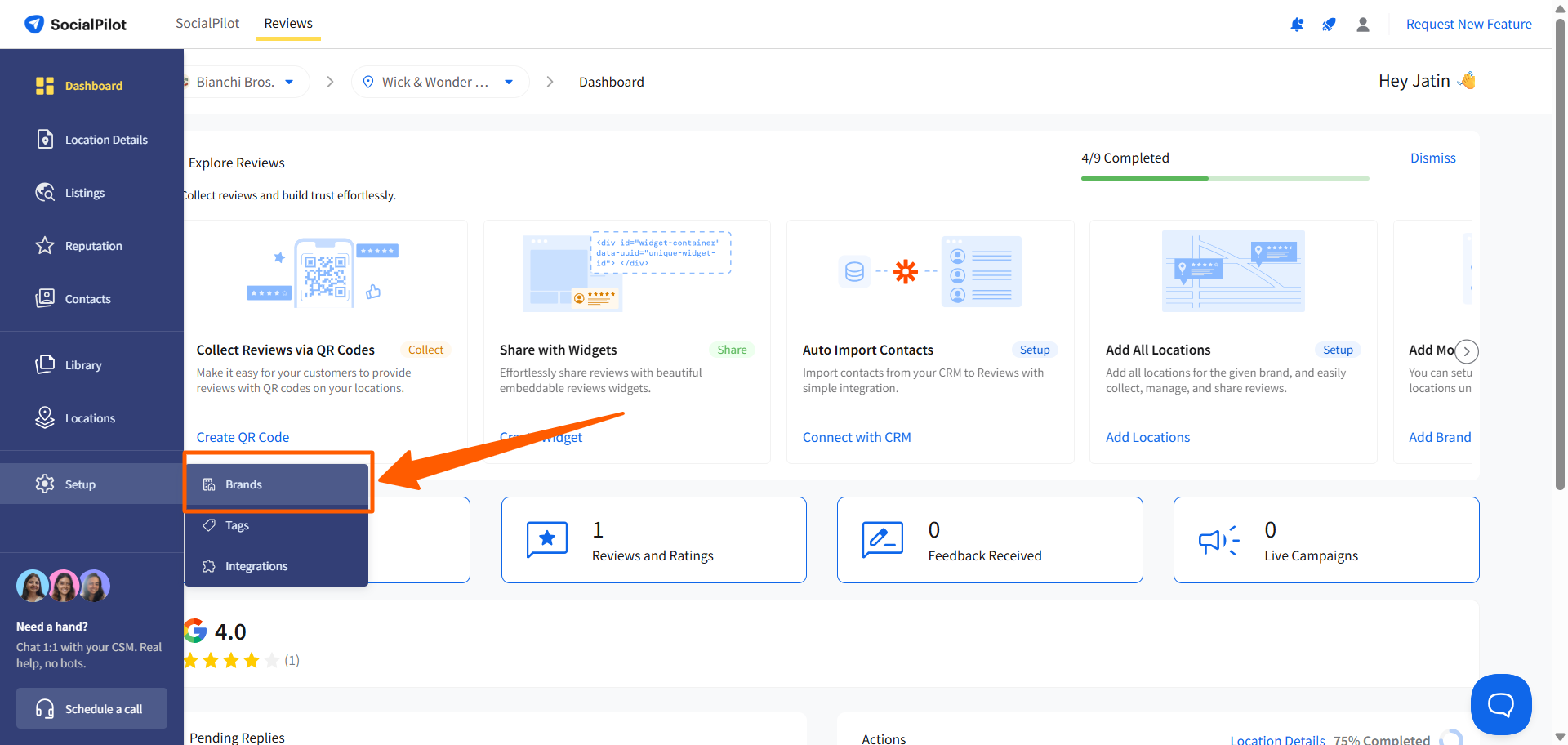Open the Reviews and Ratings stat card
1568x745 pixels.
(653, 540)
